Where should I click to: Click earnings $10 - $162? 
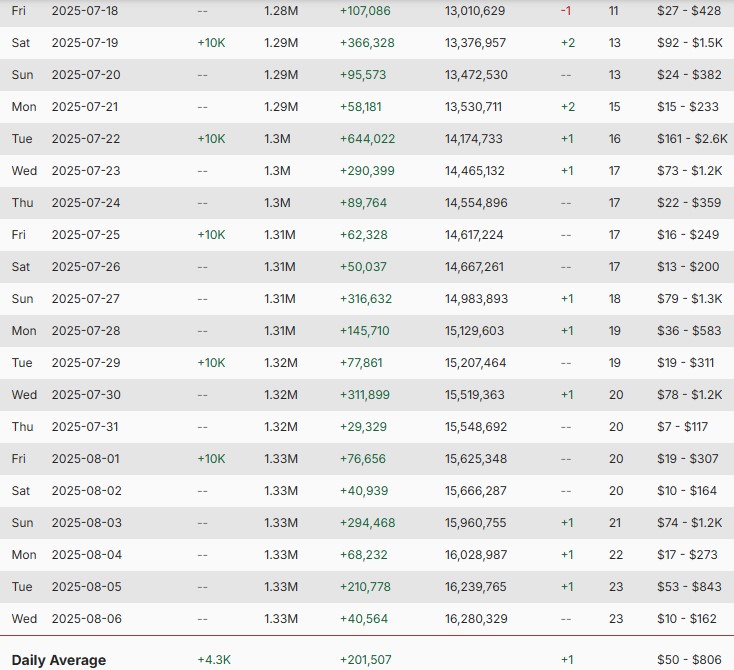(687, 618)
